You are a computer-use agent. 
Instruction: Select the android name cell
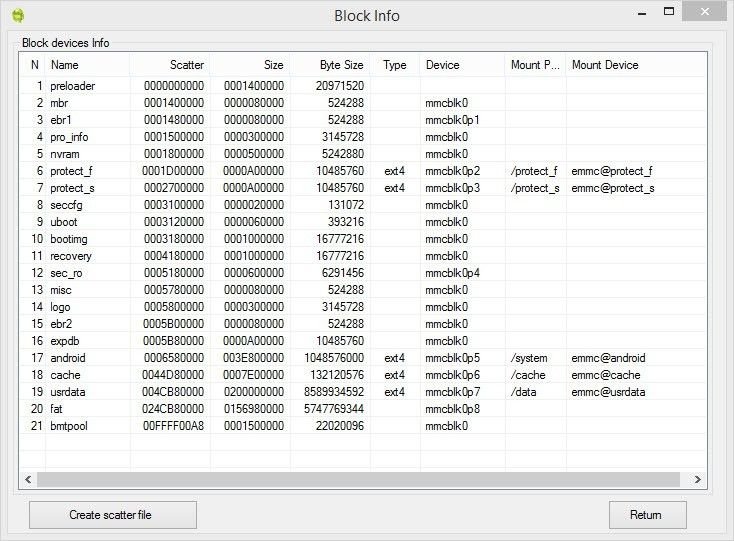(68, 358)
